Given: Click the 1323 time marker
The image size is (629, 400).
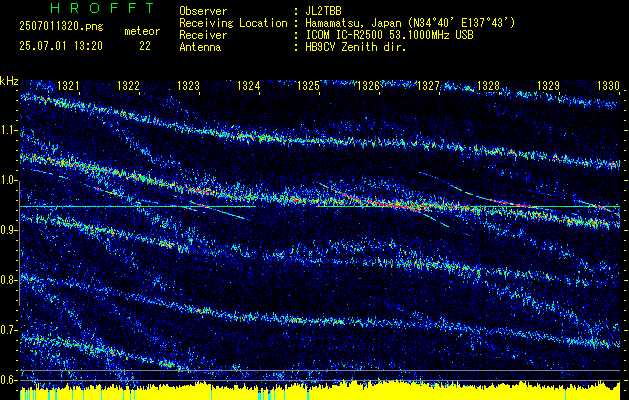Looking at the screenshot, I should (189, 86).
